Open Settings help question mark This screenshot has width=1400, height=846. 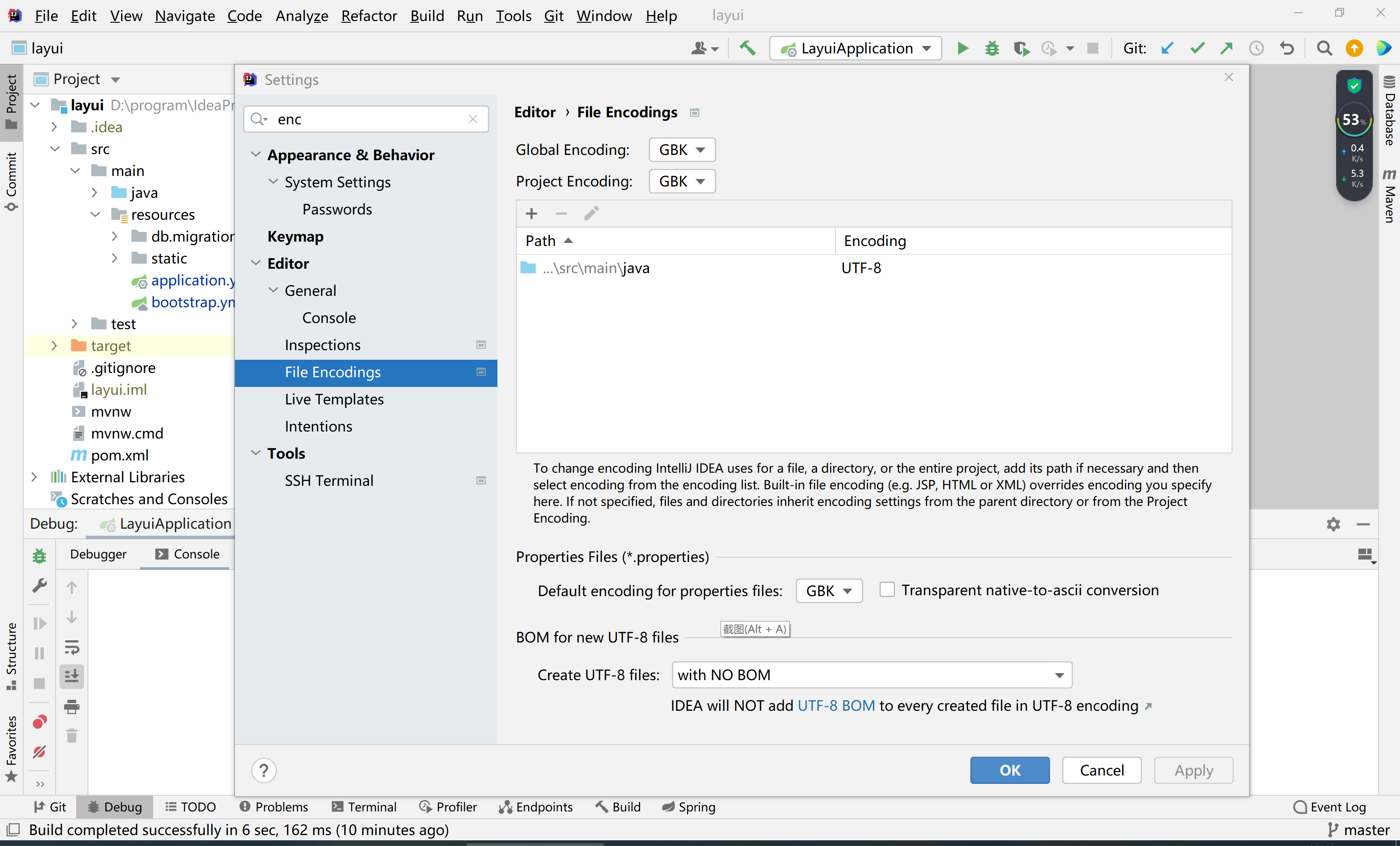[x=264, y=770]
